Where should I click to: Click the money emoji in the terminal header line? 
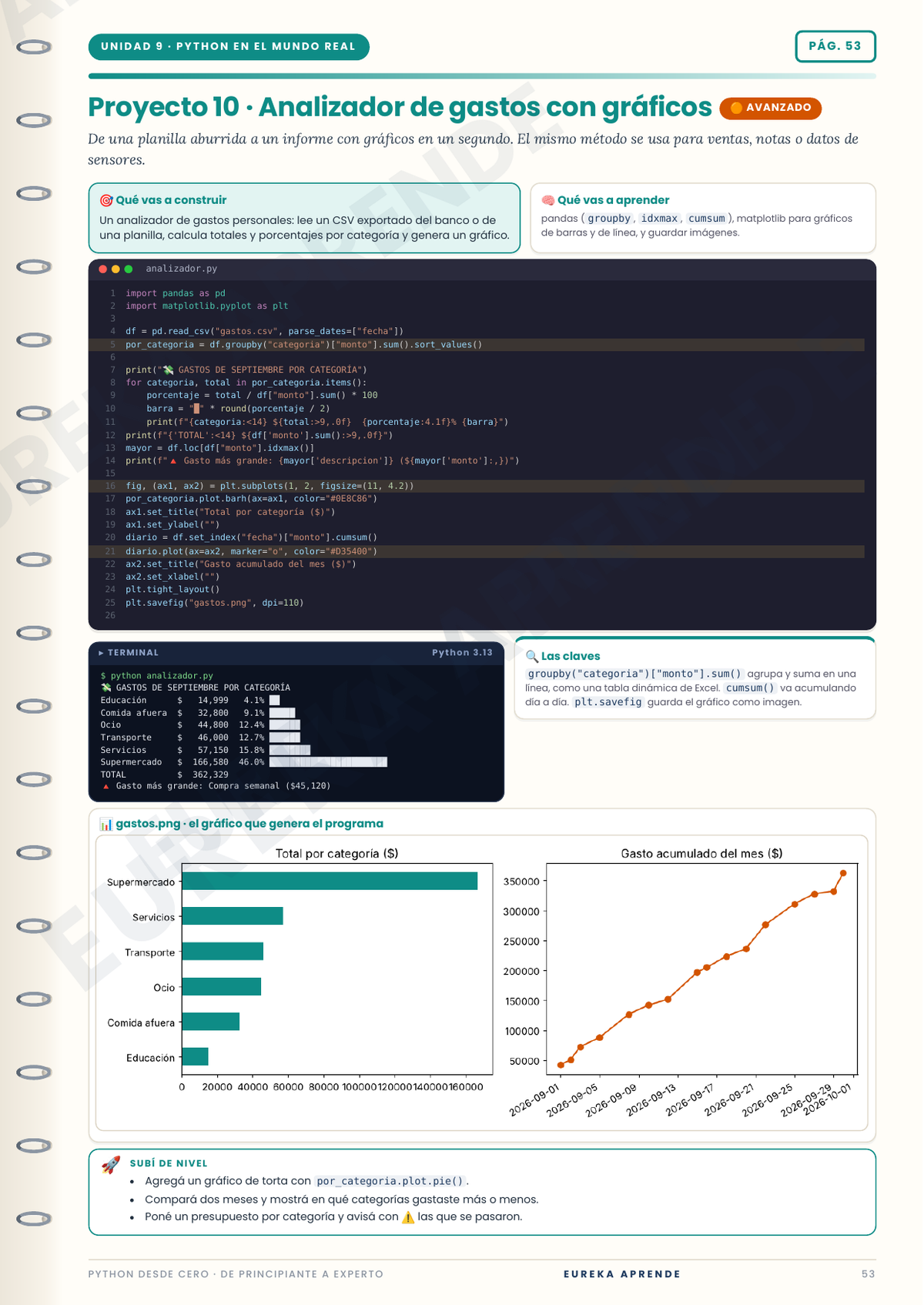click(x=106, y=688)
